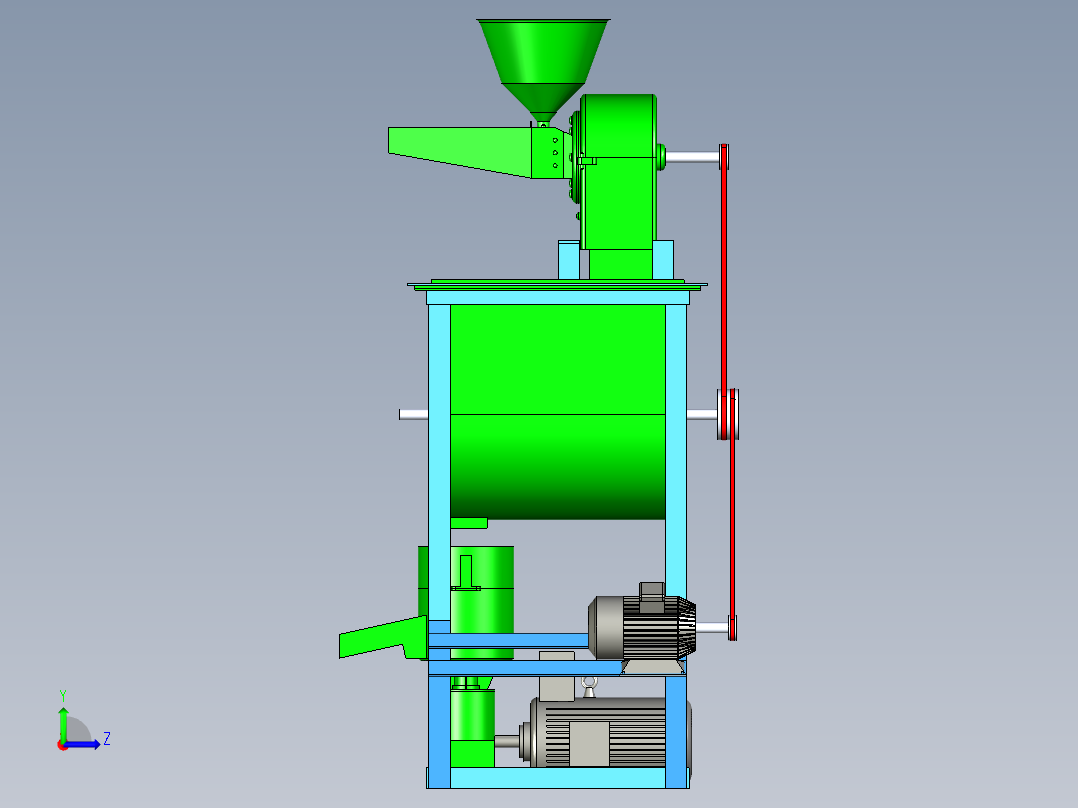Select the green grinder housing below the hopper

click(617, 172)
